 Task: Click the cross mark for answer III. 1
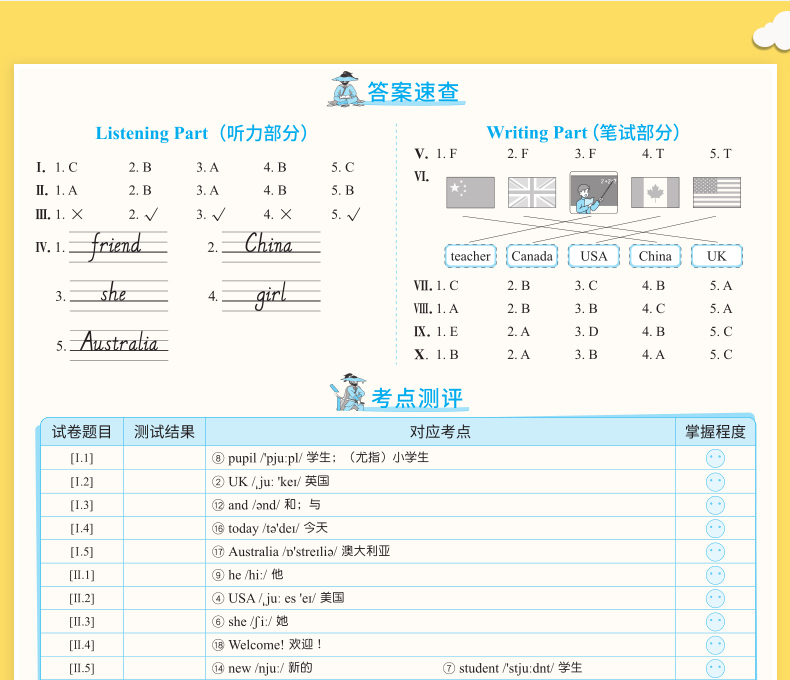[77, 215]
